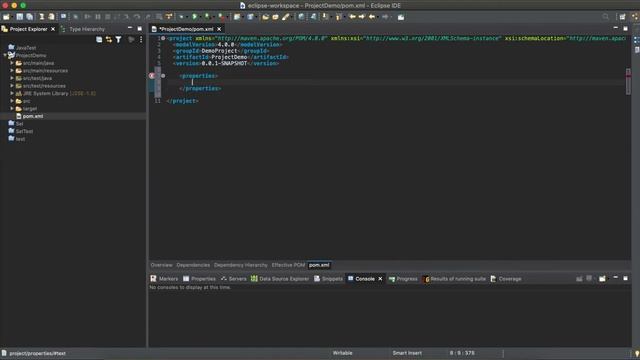Select the JavaTest project
640x360 pixels.
click(26, 48)
